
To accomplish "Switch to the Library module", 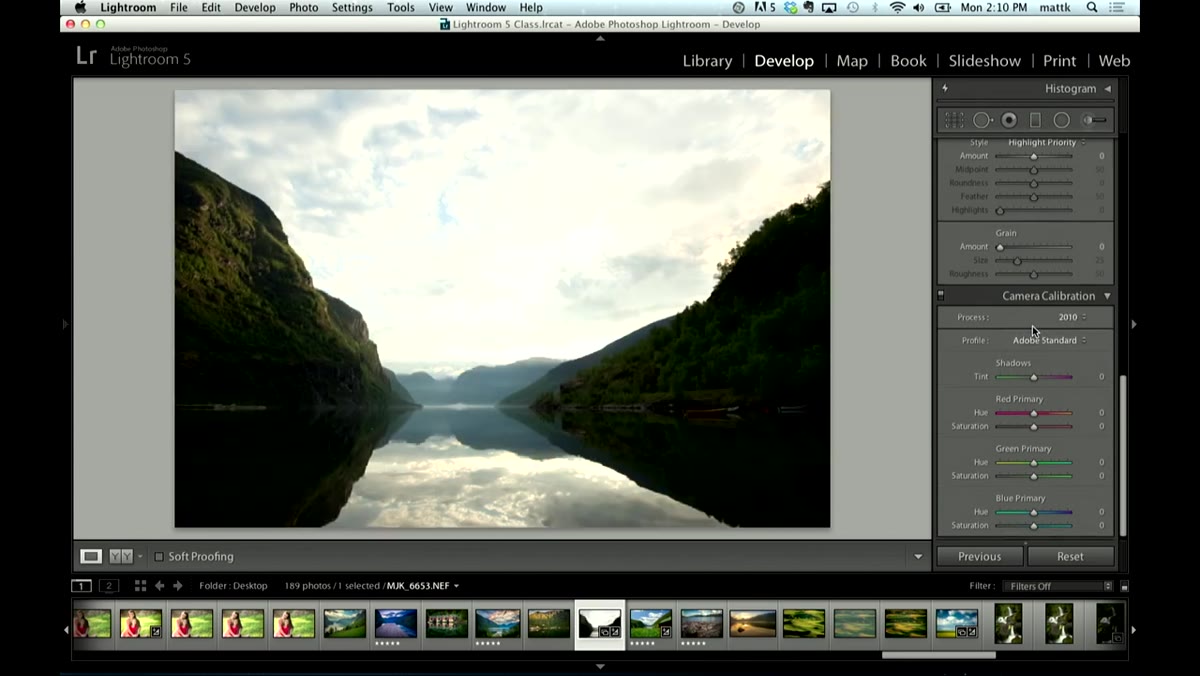I will [x=707, y=61].
